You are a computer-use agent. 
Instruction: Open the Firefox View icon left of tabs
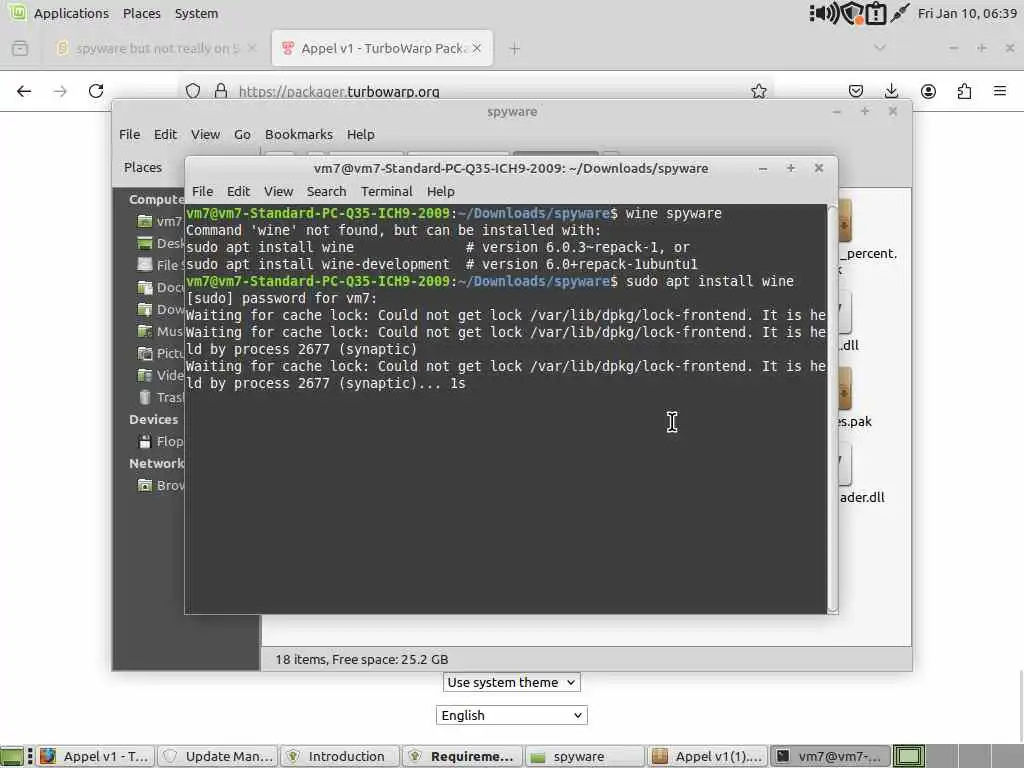(20, 48)
